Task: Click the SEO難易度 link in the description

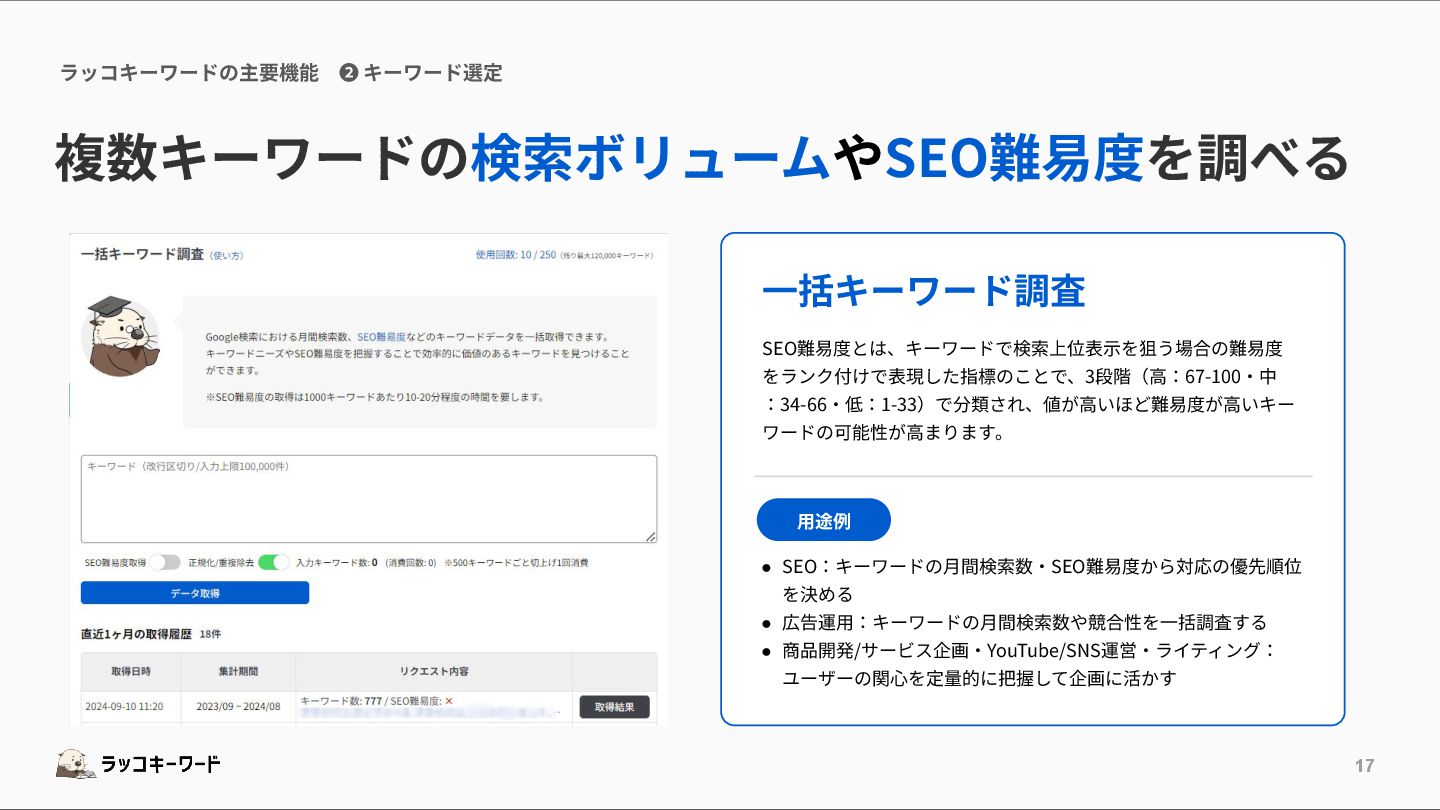Action: [381, 337]
